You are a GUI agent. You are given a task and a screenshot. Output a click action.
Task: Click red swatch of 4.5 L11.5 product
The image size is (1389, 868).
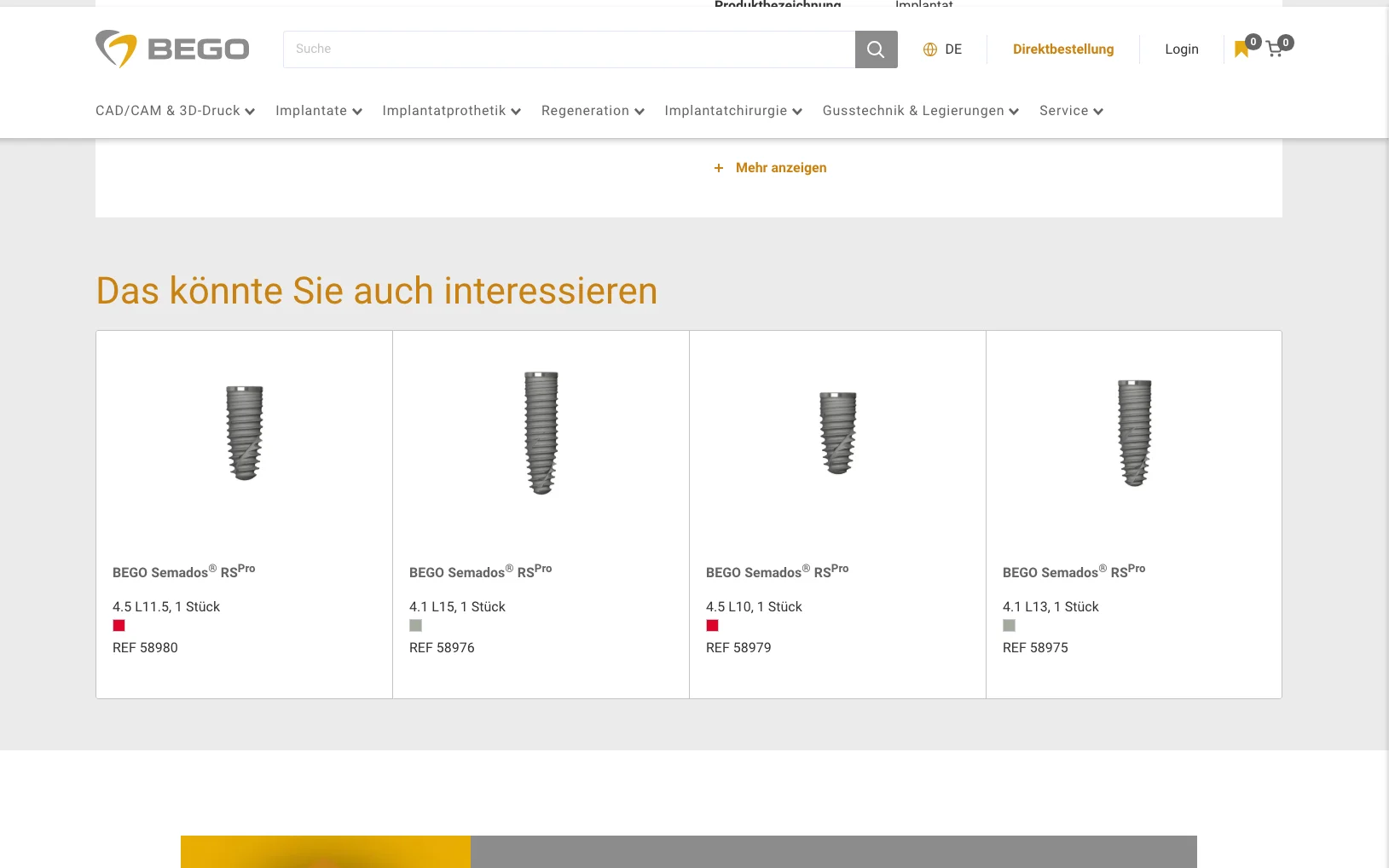119,626
